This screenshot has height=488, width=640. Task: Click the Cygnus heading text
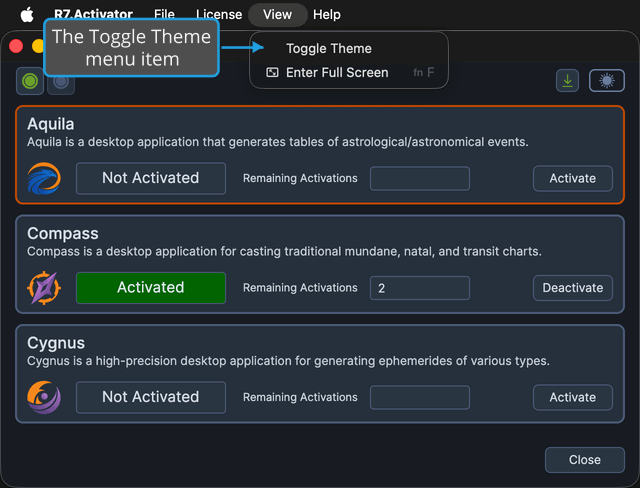coord(56,343)
